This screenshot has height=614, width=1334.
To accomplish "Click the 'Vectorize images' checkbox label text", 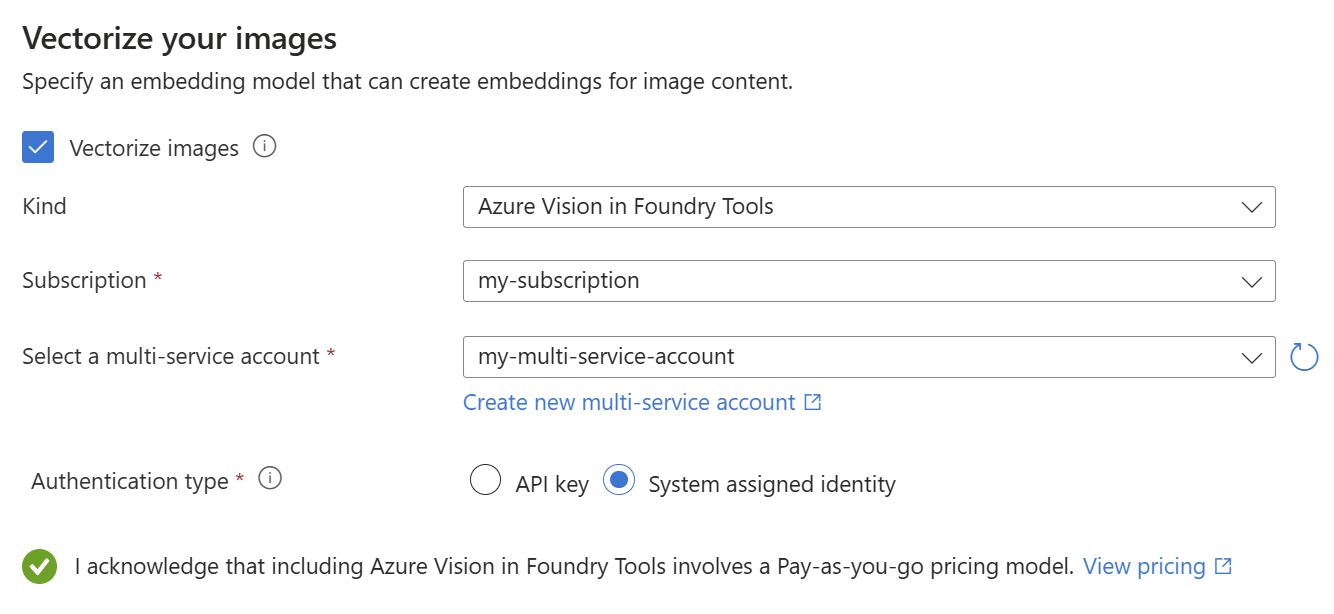I will pyautogui.click(x=154, y=149).
